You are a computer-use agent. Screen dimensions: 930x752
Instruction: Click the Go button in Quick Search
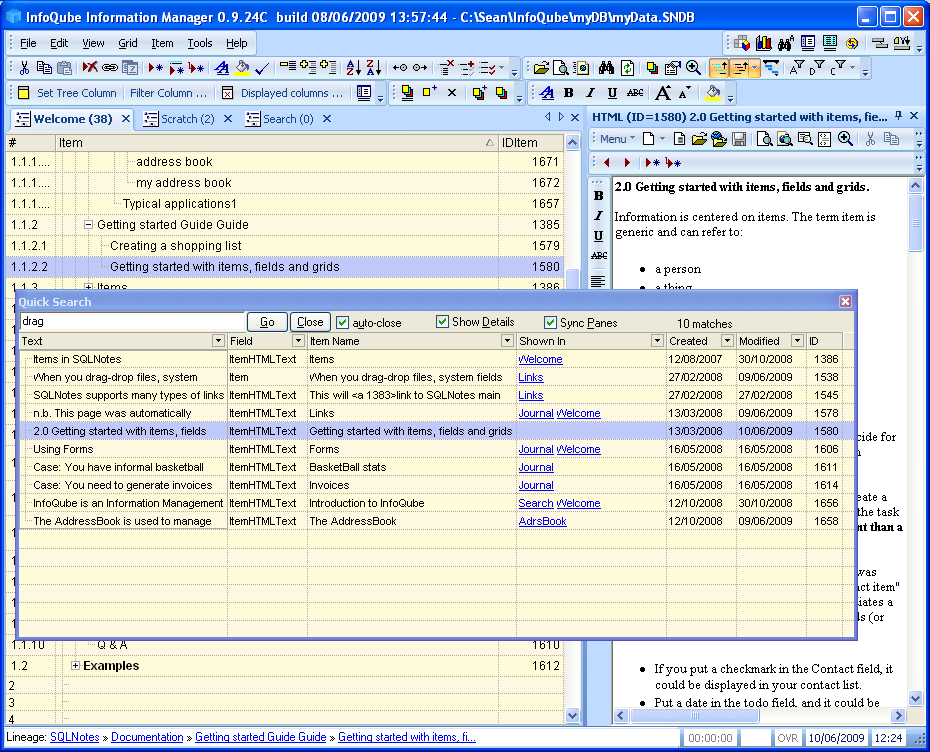pos(267,322)
